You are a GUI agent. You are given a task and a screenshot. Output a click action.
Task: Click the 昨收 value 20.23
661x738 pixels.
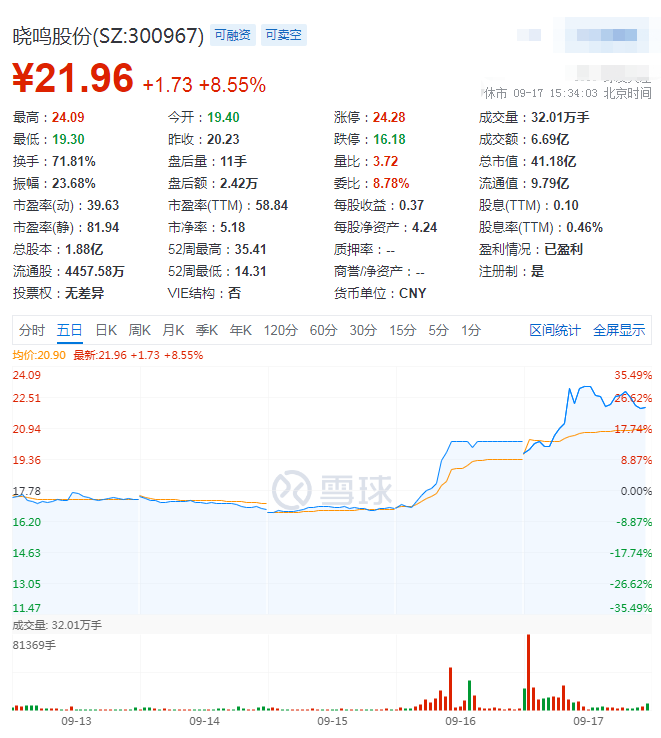[223, 139]
